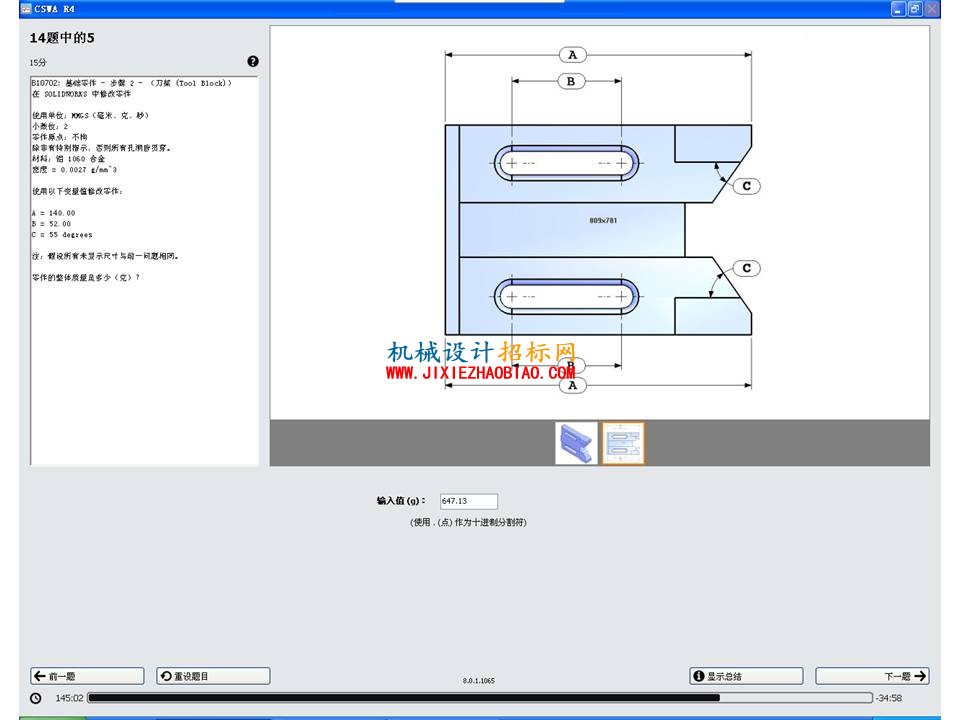
Task: Select the top view drawing thumbnail
Action: tap(623, 443)
